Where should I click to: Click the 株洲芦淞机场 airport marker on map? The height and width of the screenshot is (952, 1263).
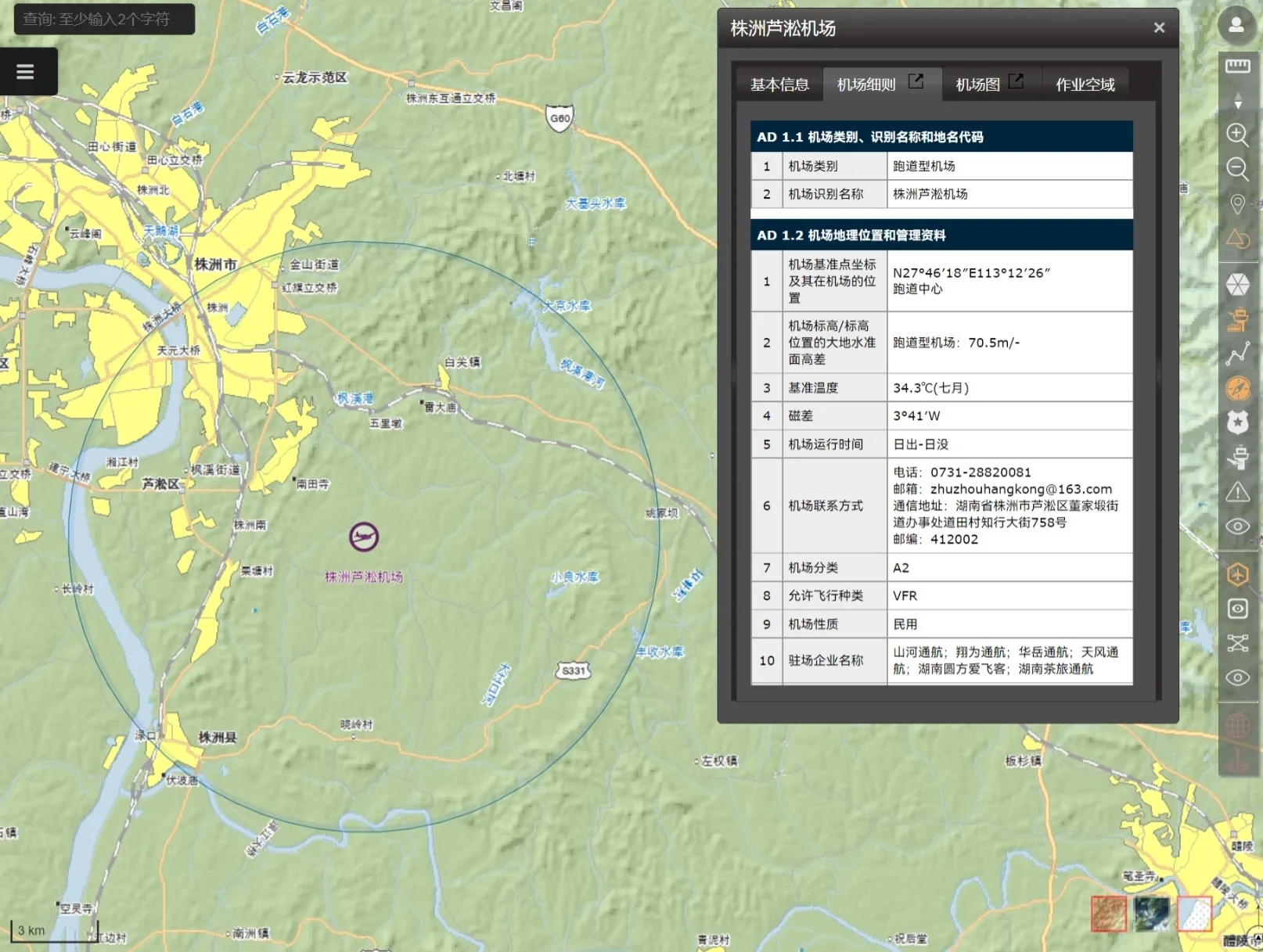(364, 537)
